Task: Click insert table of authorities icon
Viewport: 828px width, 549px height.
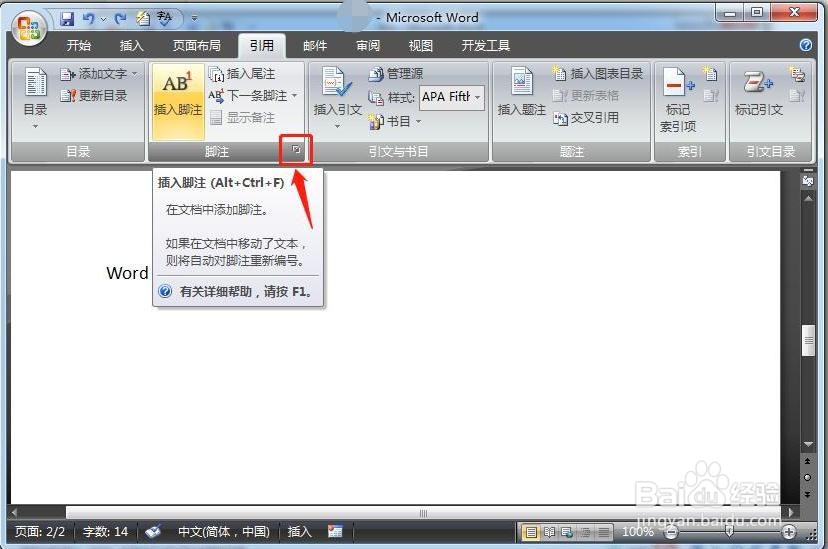Action: 796,73
